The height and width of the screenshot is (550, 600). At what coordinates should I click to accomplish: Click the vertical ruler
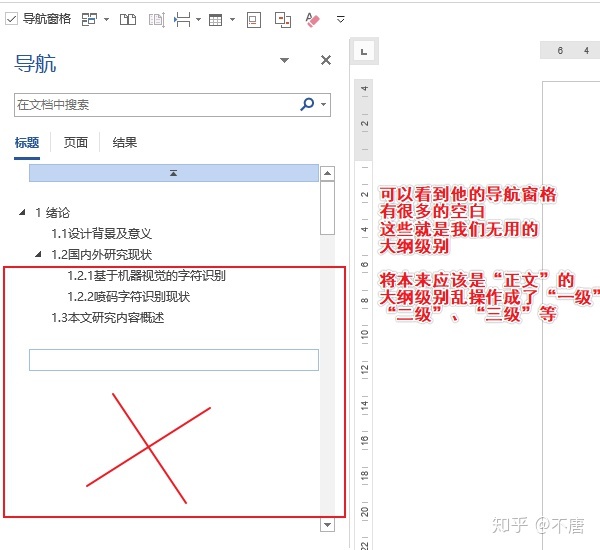364,314
